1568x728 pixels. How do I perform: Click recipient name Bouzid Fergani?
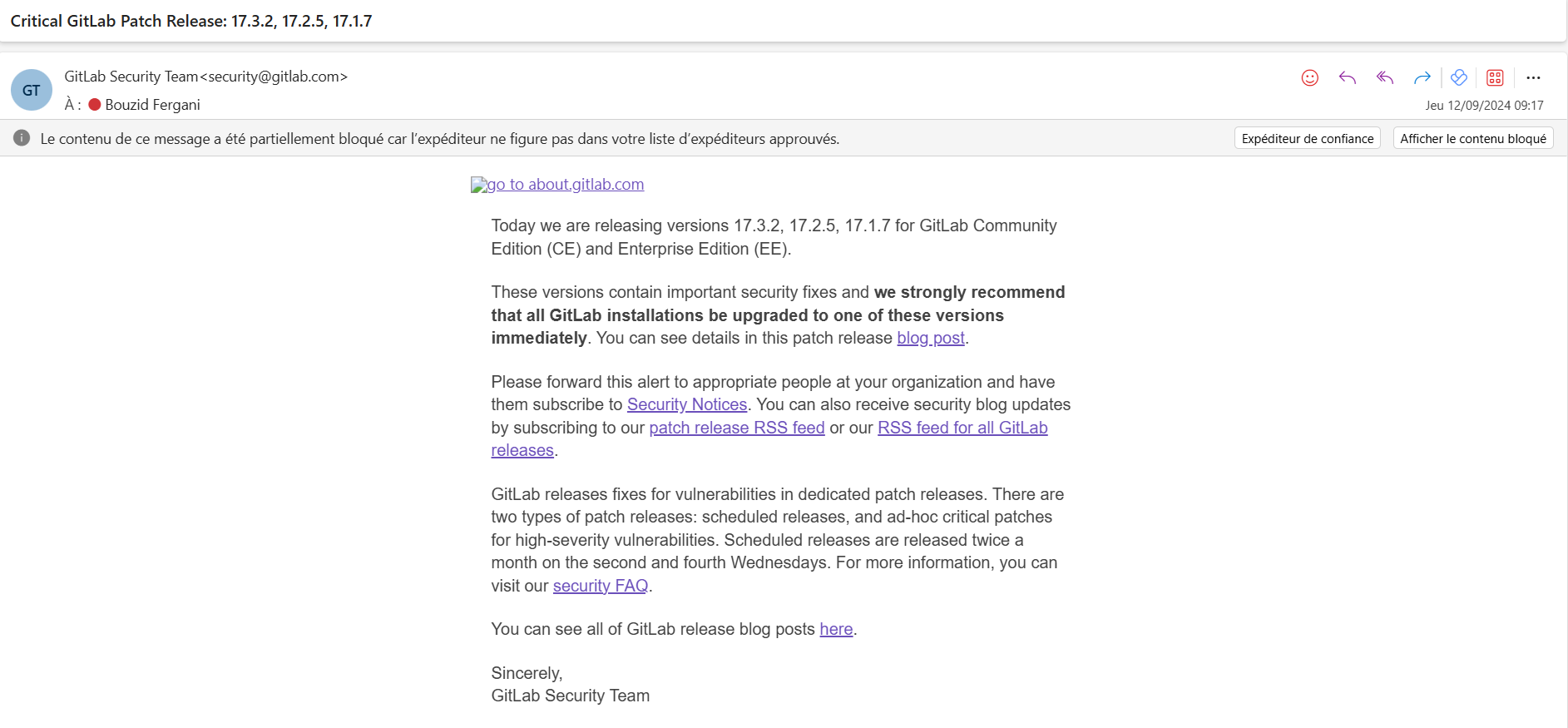(x=152, y=105)
